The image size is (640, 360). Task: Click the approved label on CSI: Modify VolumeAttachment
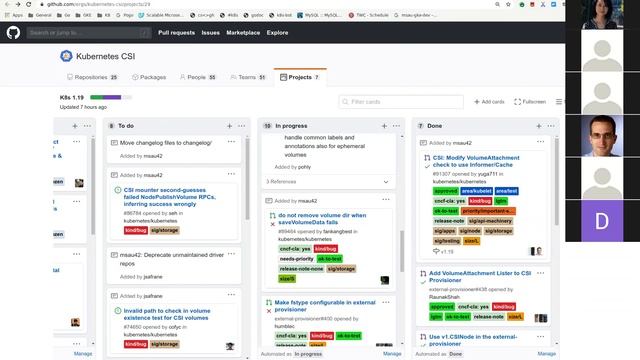446,191
